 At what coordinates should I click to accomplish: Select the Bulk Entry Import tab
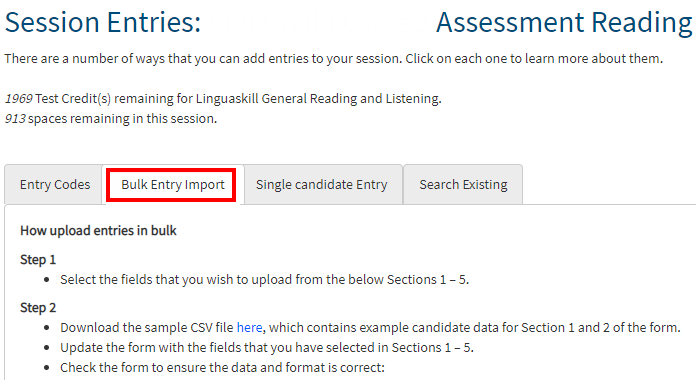click(x=173, y=185)
